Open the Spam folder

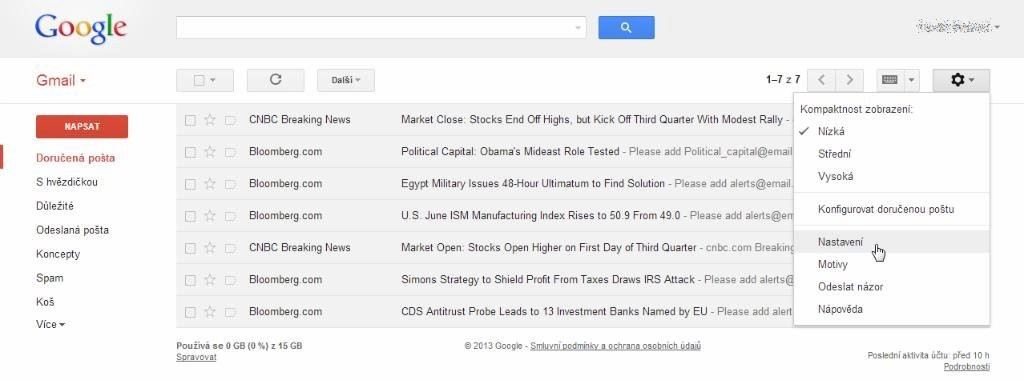point(50,278)
